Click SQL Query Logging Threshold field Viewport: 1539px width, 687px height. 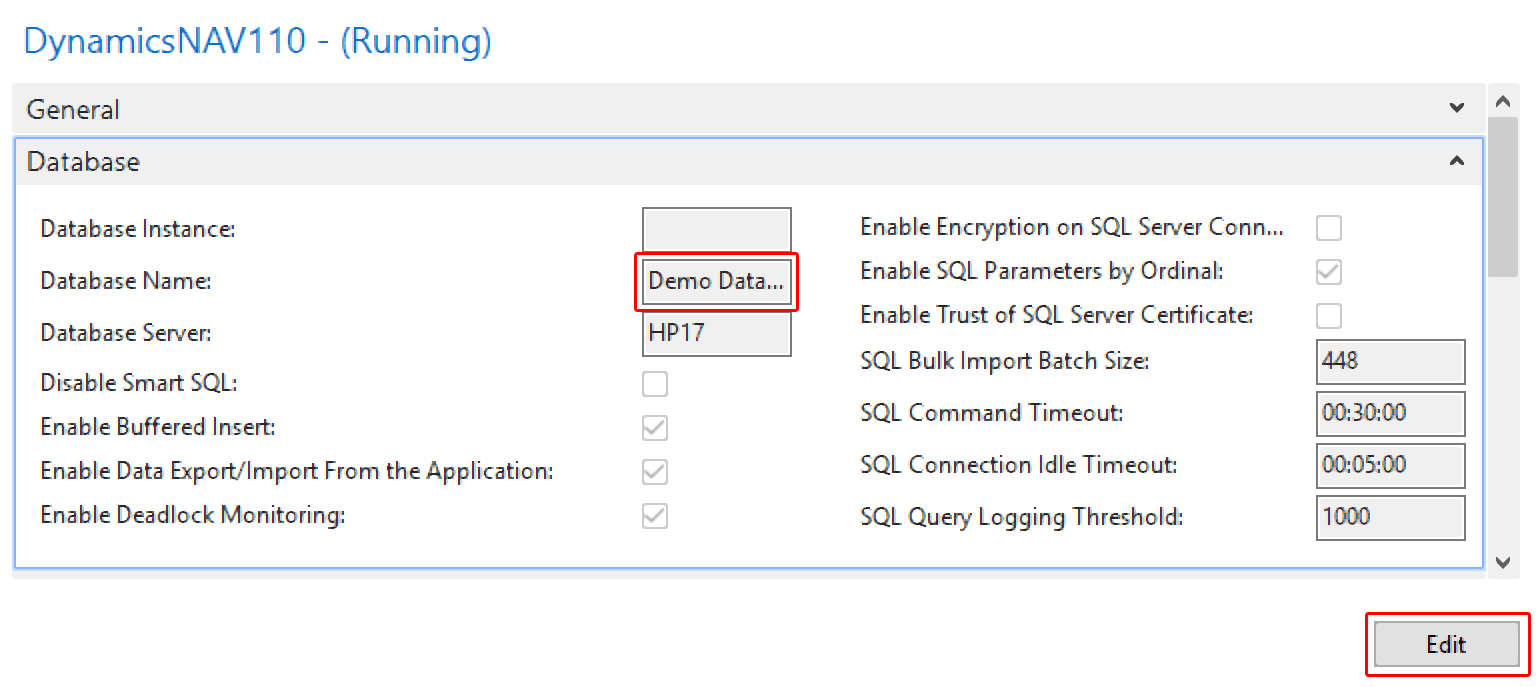click(x=1391, y=517)
